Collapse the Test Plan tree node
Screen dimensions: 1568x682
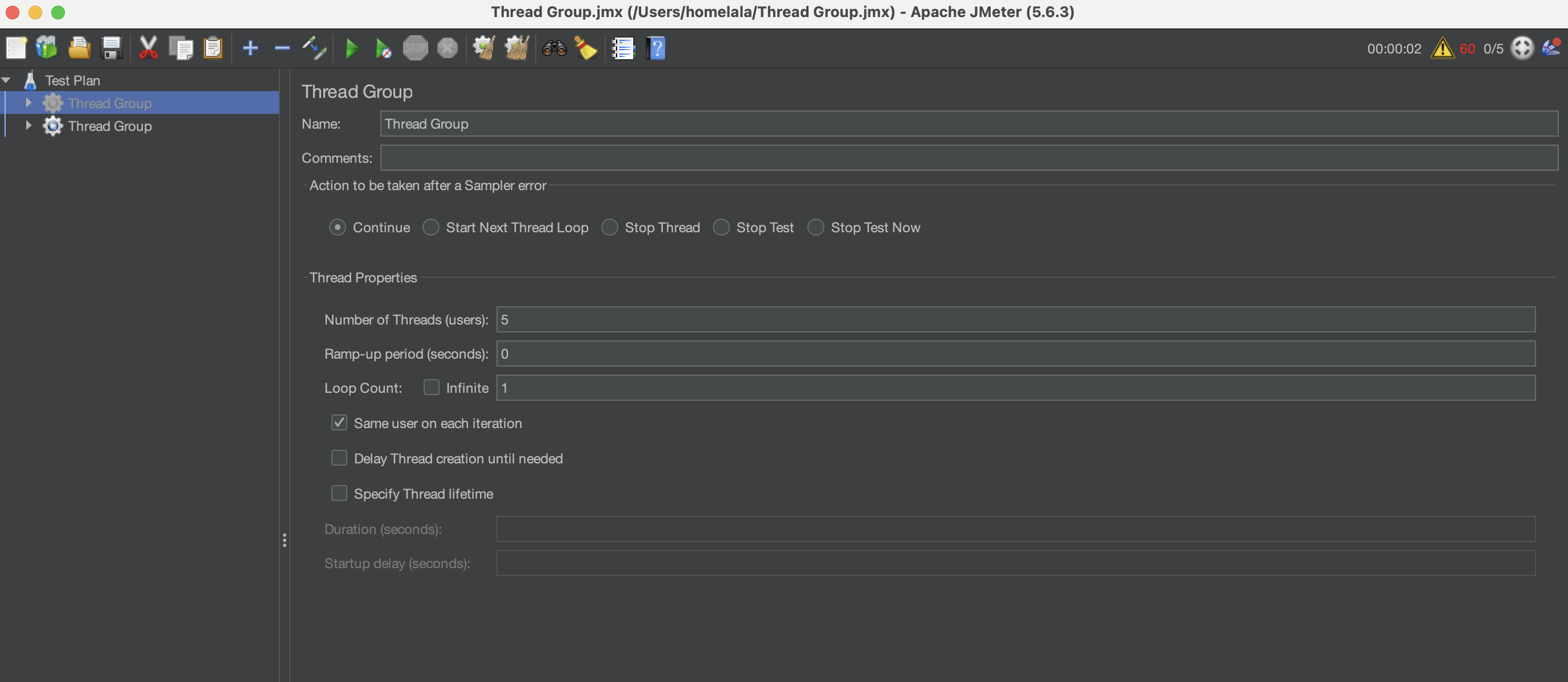point(7,80)
